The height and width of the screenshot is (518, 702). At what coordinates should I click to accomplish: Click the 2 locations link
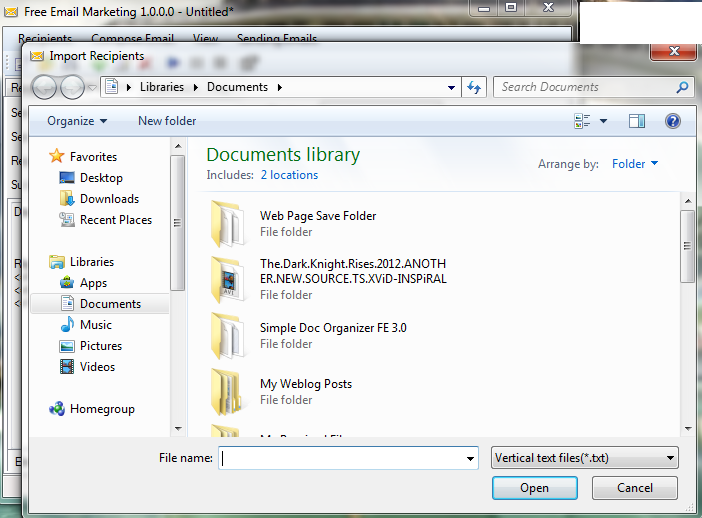(289, 175)
